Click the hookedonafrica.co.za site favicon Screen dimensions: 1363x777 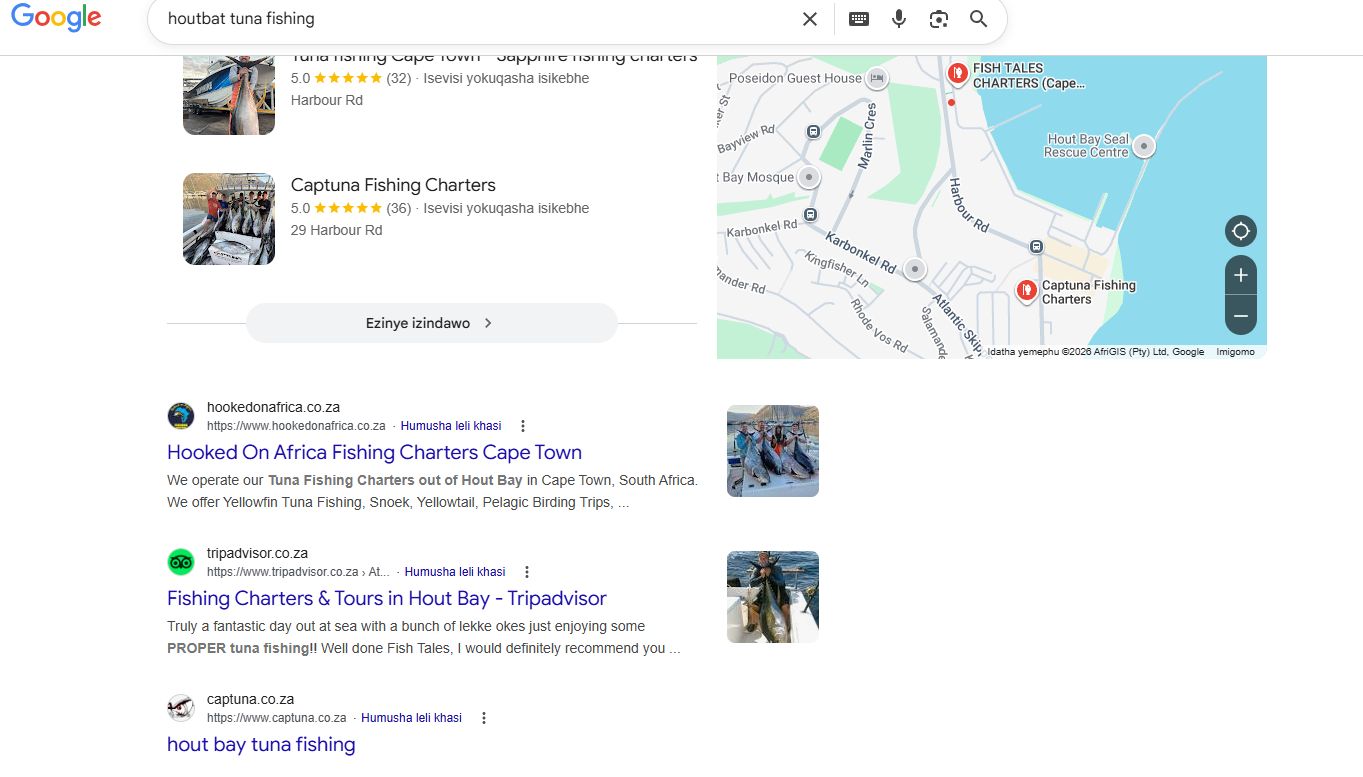click(x=181, y=416)
